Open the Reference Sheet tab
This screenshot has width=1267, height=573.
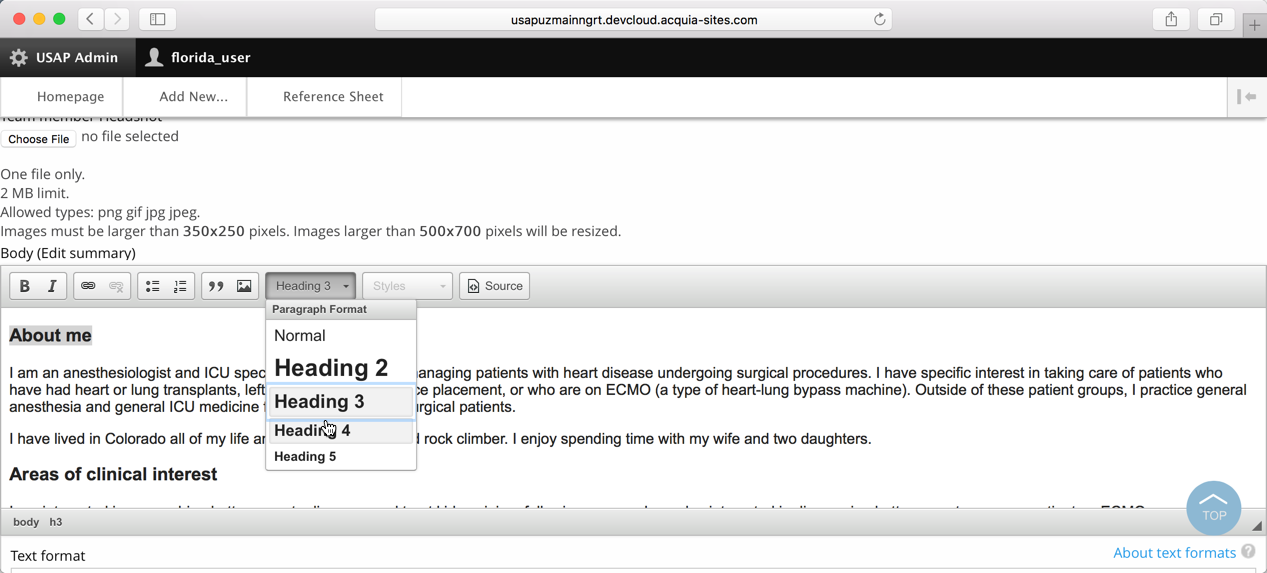coord(333,97)
